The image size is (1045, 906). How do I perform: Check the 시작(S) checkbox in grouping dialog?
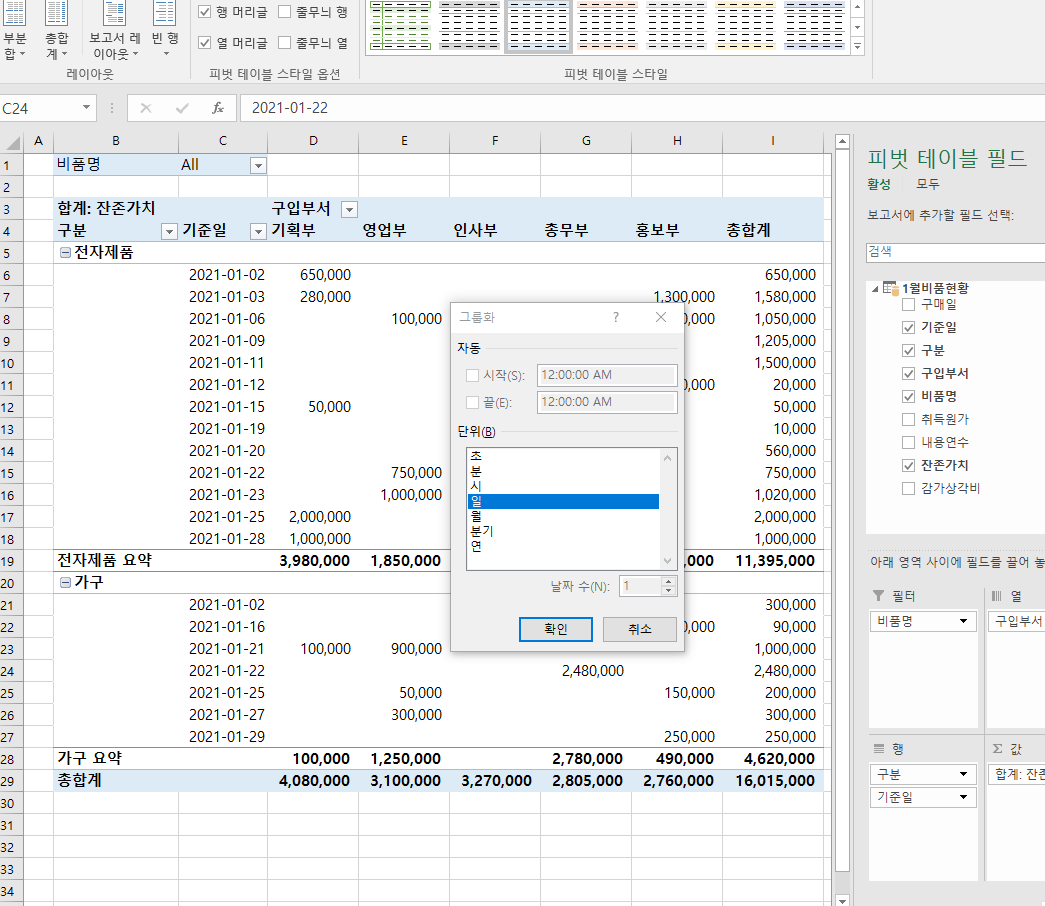point(473,375)
